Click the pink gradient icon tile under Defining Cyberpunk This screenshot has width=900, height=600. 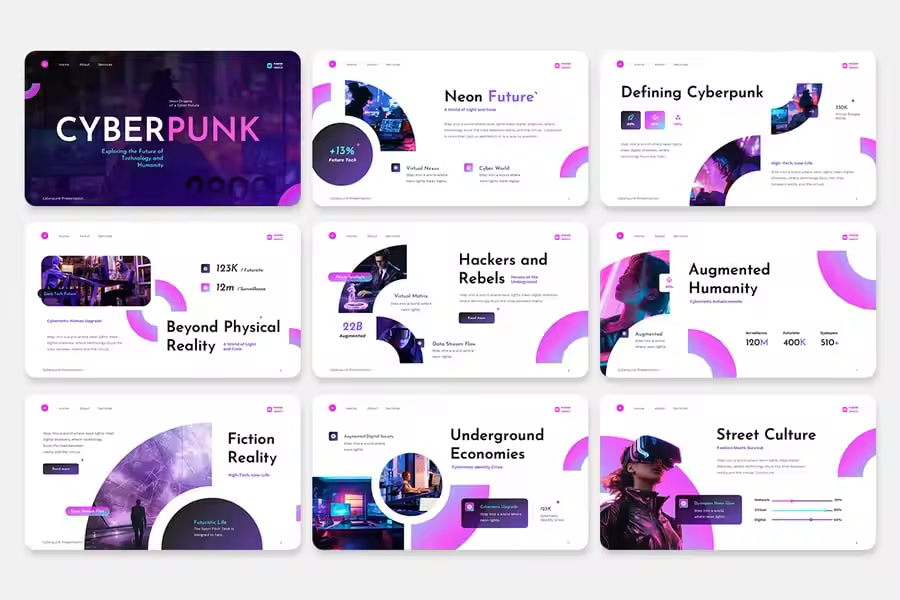tap(655, 120)
